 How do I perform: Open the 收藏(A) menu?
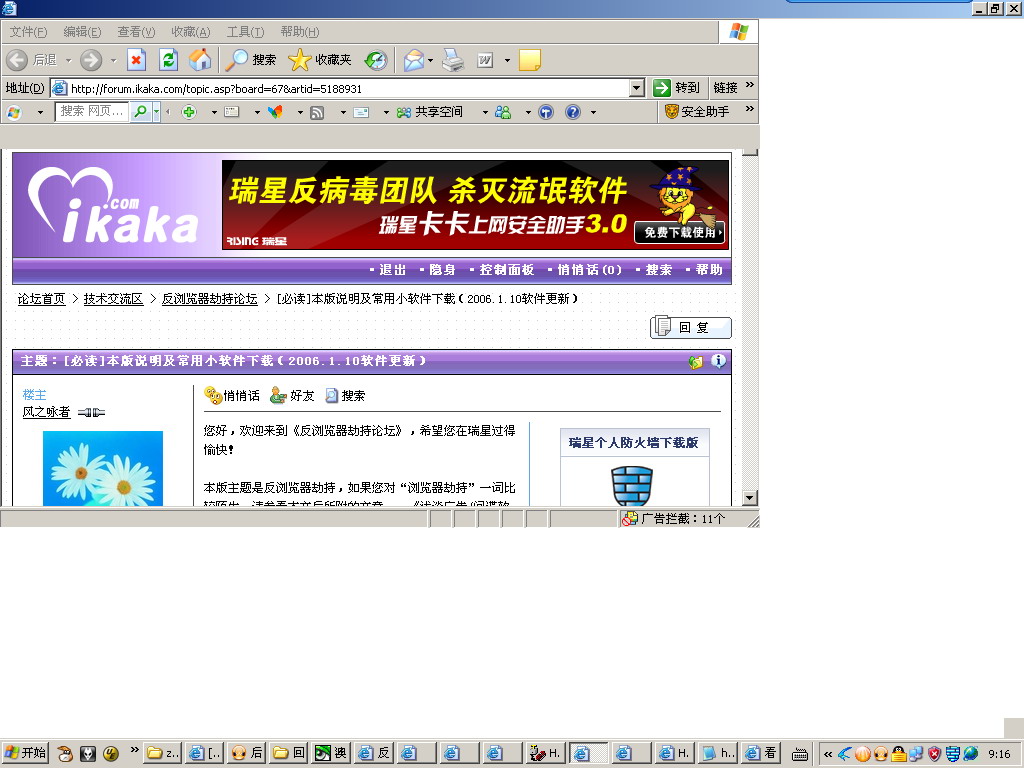pos(191,32)
